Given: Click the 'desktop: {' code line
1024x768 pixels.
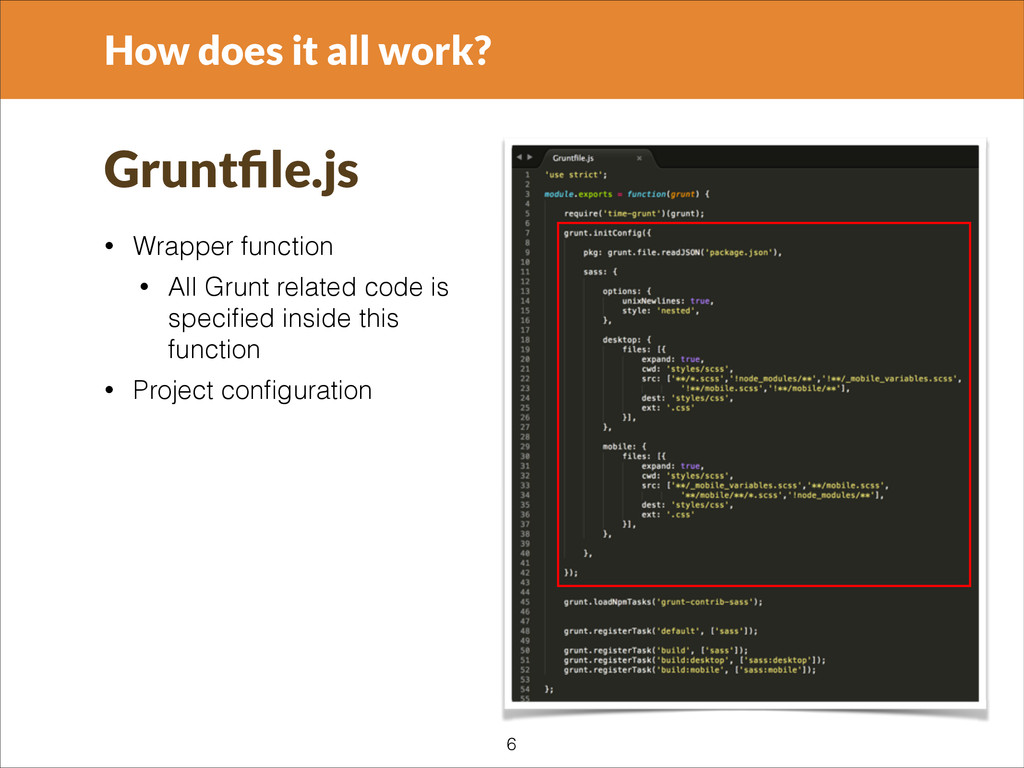Looking at the screenshot, I should (627, 340).
